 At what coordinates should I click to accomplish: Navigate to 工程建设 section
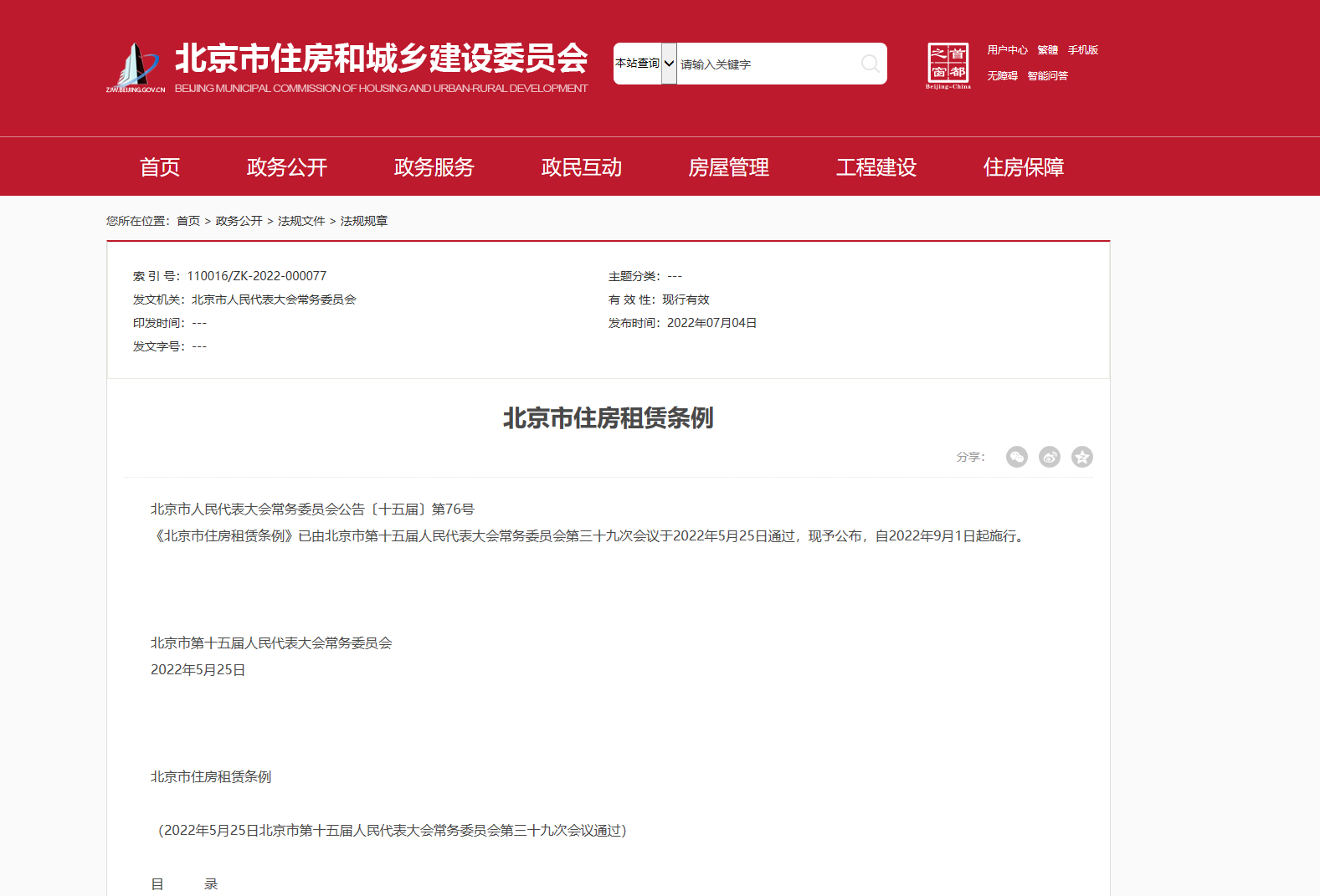[876, 167]
